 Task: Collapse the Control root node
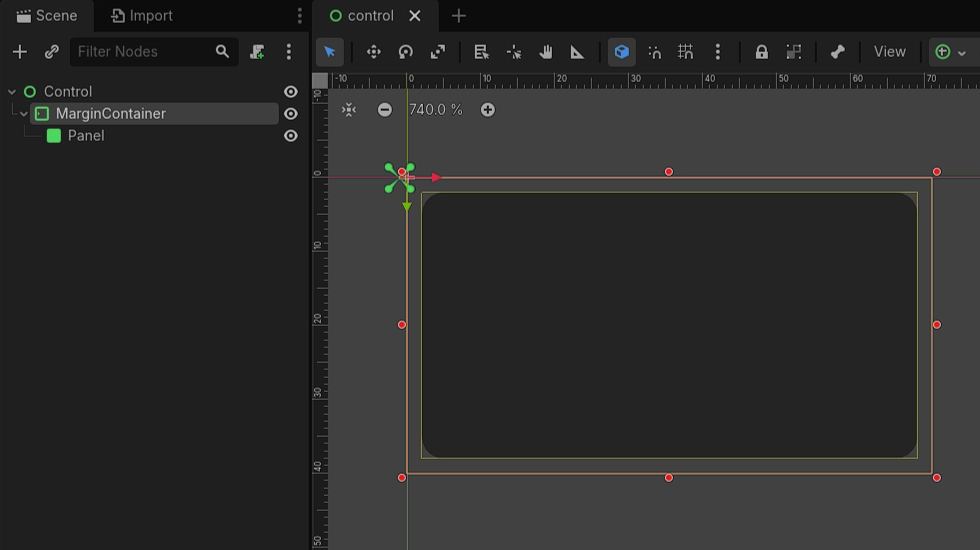(12, 92)
